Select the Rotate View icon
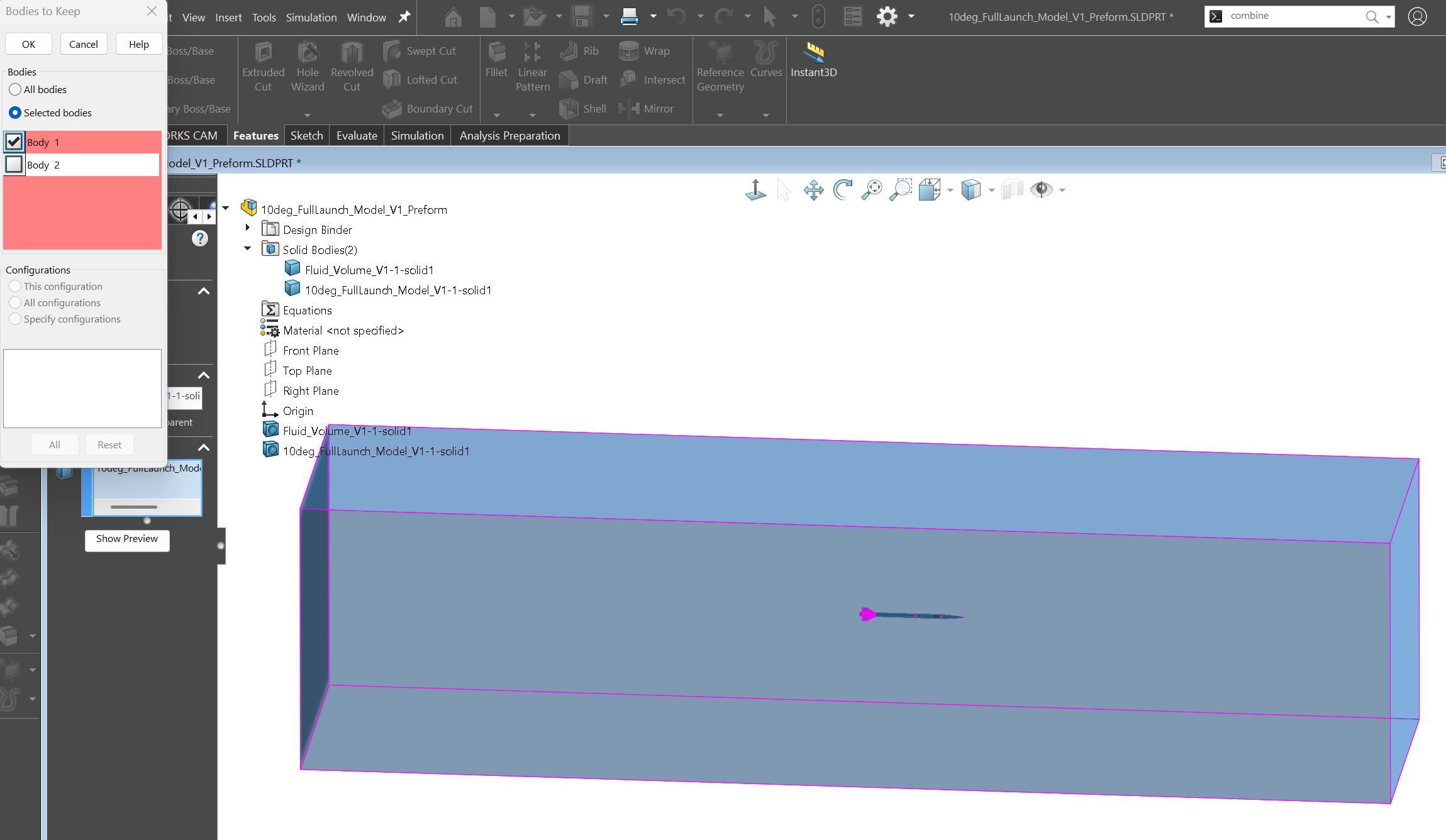 [x=842, y=189]
